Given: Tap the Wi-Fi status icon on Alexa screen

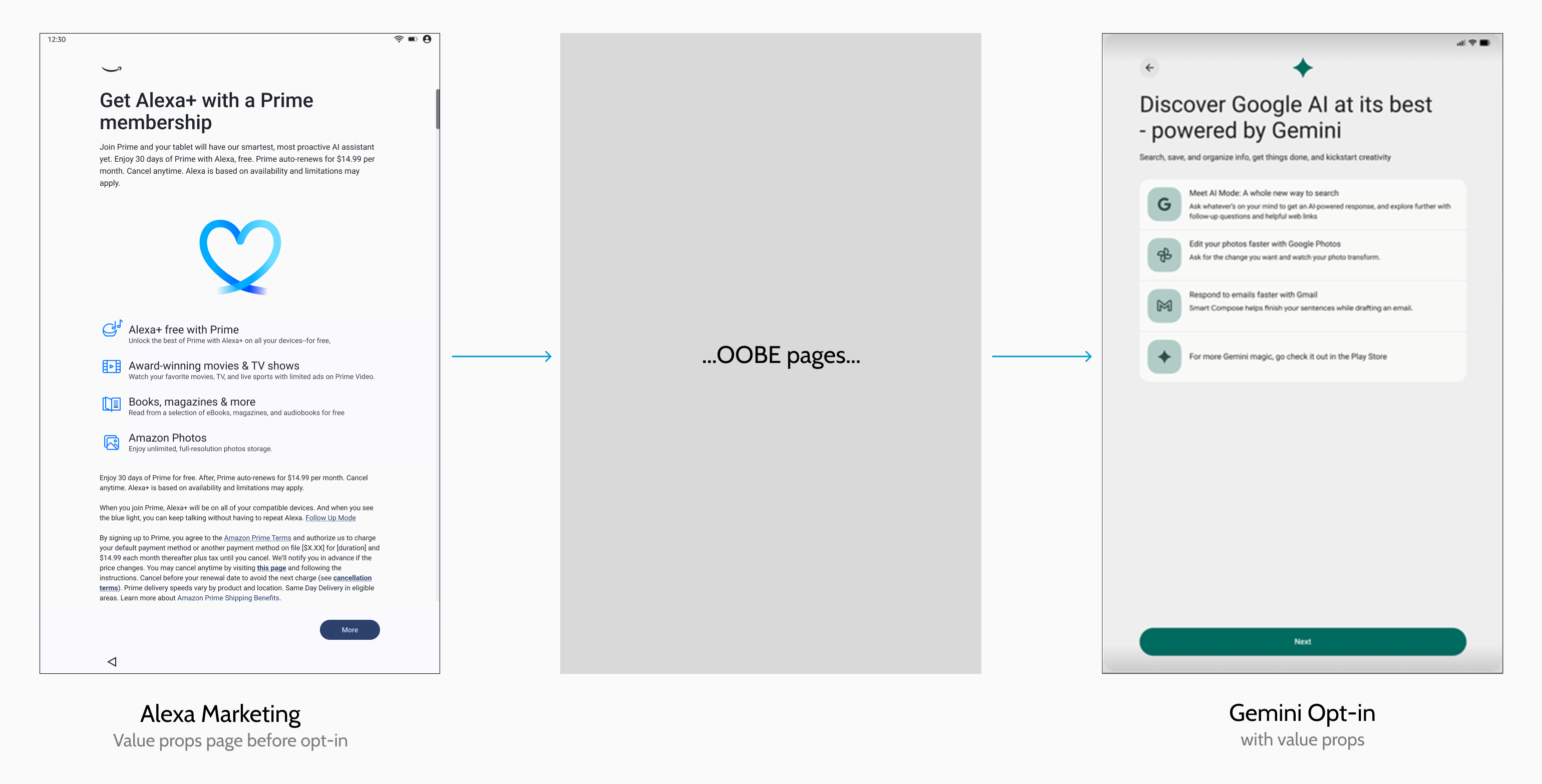Looking at the screenshot, I should 399,39.
